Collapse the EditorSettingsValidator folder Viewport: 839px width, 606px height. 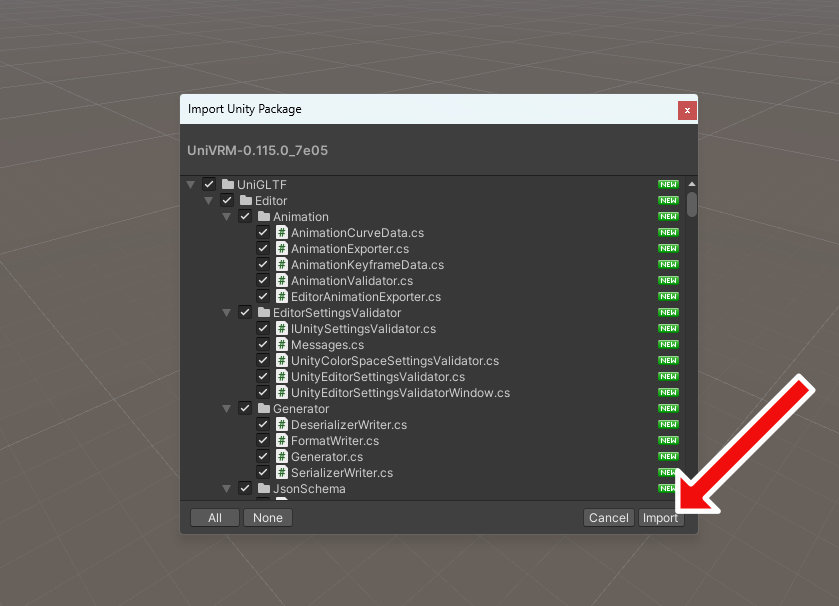click(227, 312)
